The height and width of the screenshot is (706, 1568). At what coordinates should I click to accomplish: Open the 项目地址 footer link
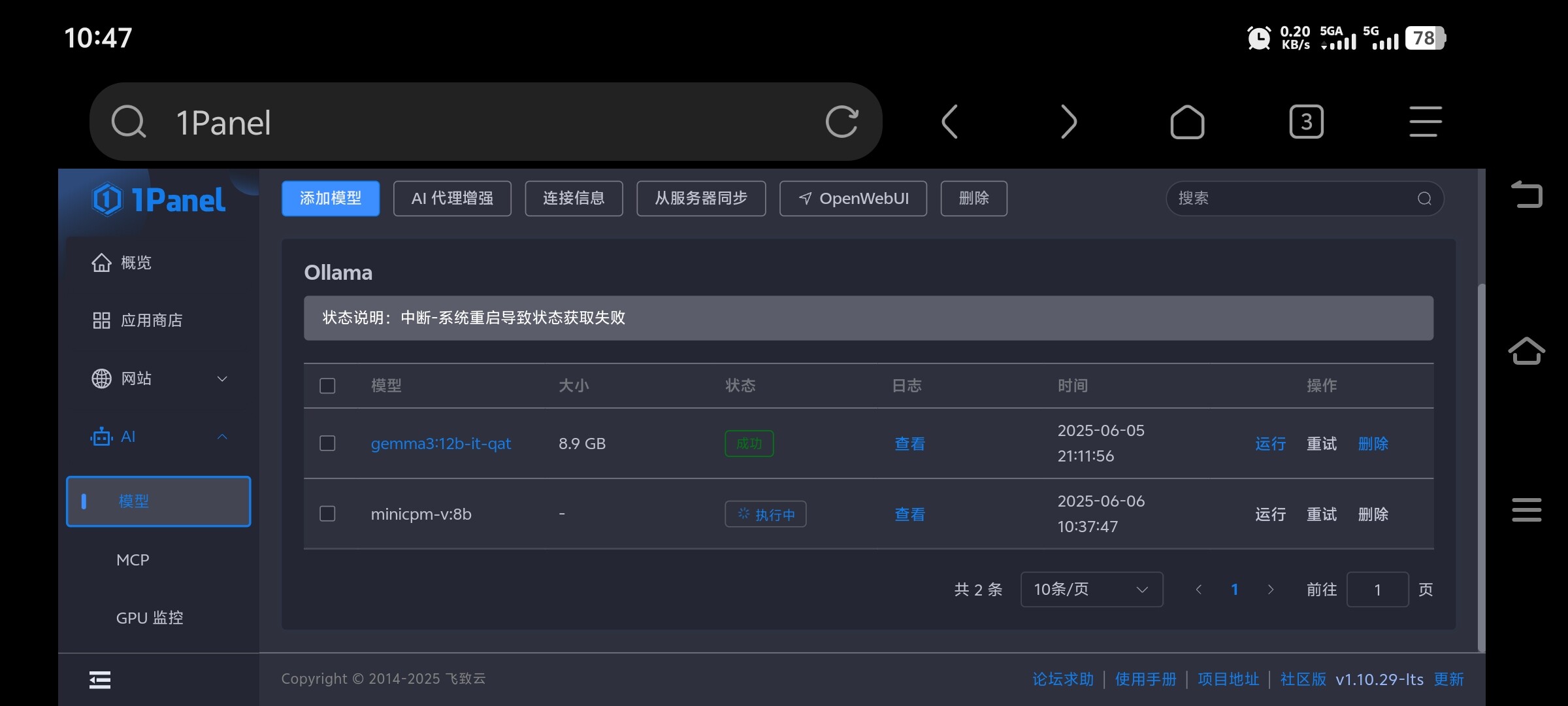(1228, 680)
